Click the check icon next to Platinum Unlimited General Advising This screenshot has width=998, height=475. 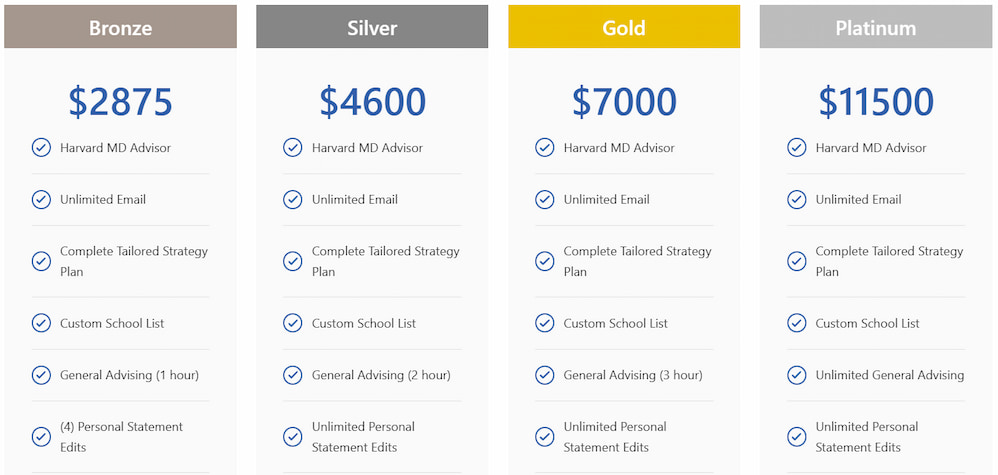[797, 375]
